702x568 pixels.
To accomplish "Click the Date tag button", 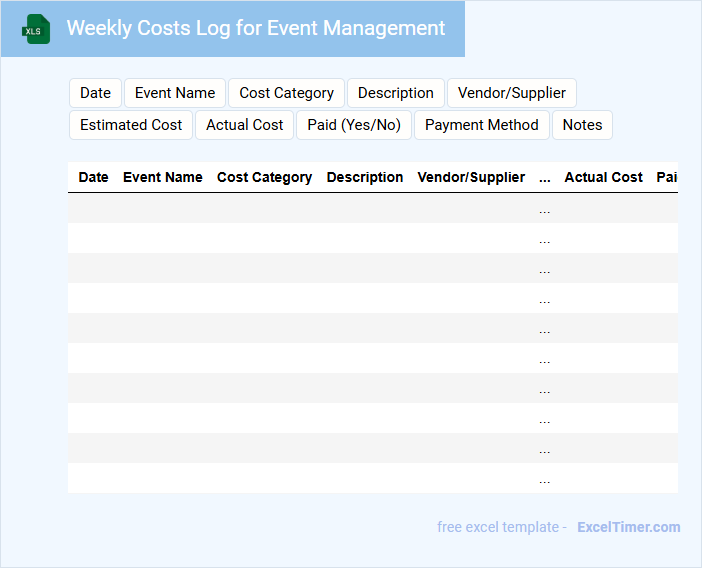I will pyautogui.click(x=95, y=93).
